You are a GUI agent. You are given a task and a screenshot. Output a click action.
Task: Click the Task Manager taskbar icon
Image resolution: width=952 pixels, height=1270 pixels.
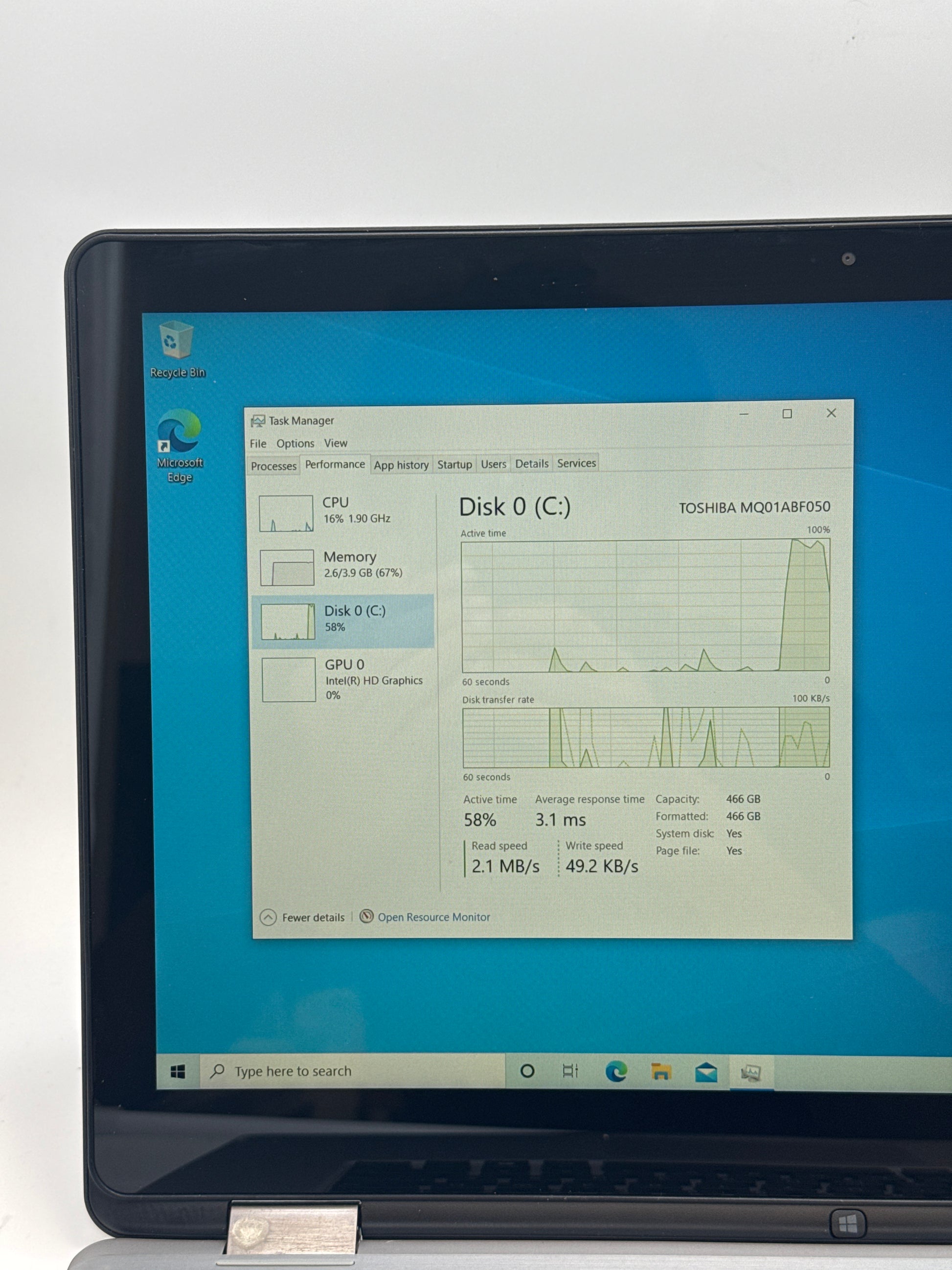click(750, 1072)
